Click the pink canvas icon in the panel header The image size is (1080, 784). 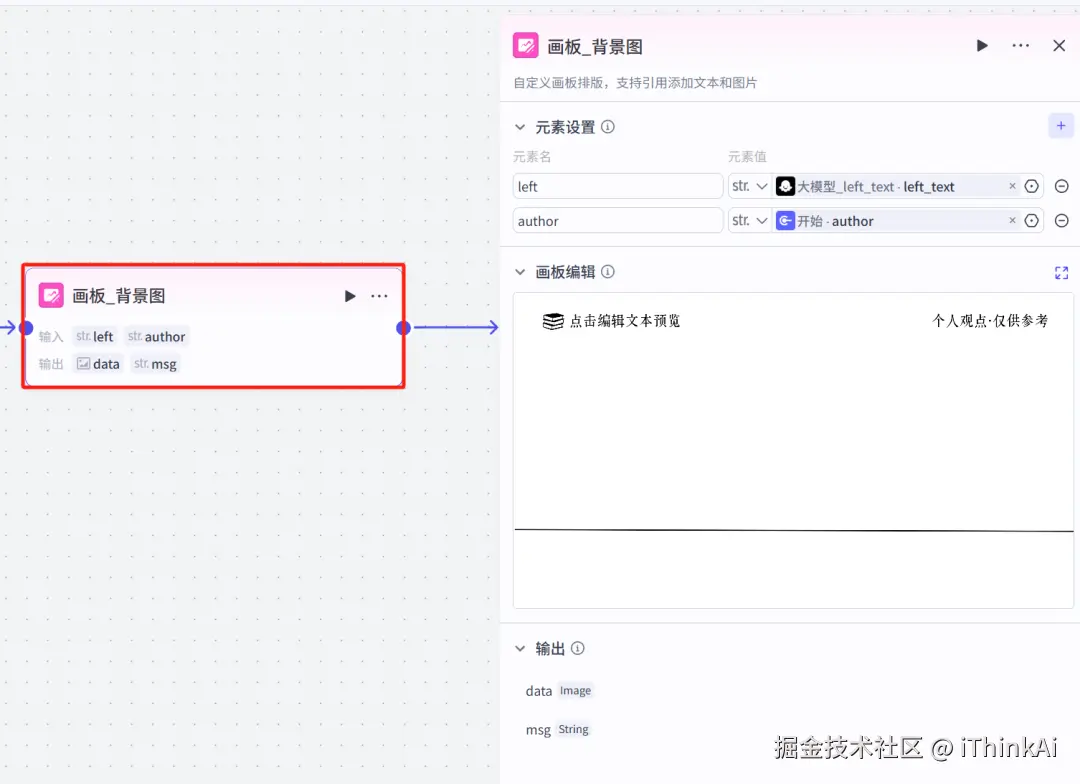pos(525,45)
